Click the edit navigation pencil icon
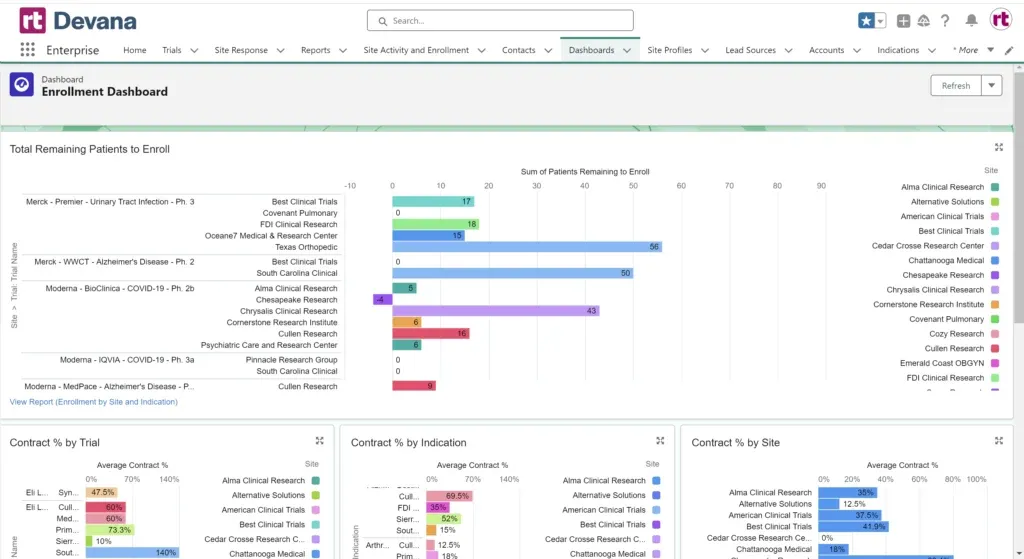 (1009, 50)
